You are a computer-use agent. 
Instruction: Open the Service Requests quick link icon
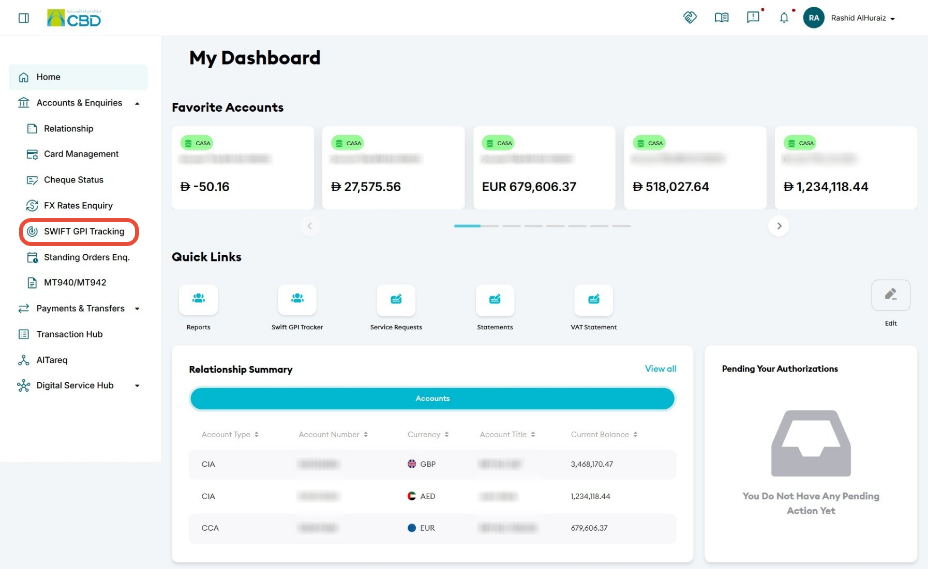(x=396, y=300)
